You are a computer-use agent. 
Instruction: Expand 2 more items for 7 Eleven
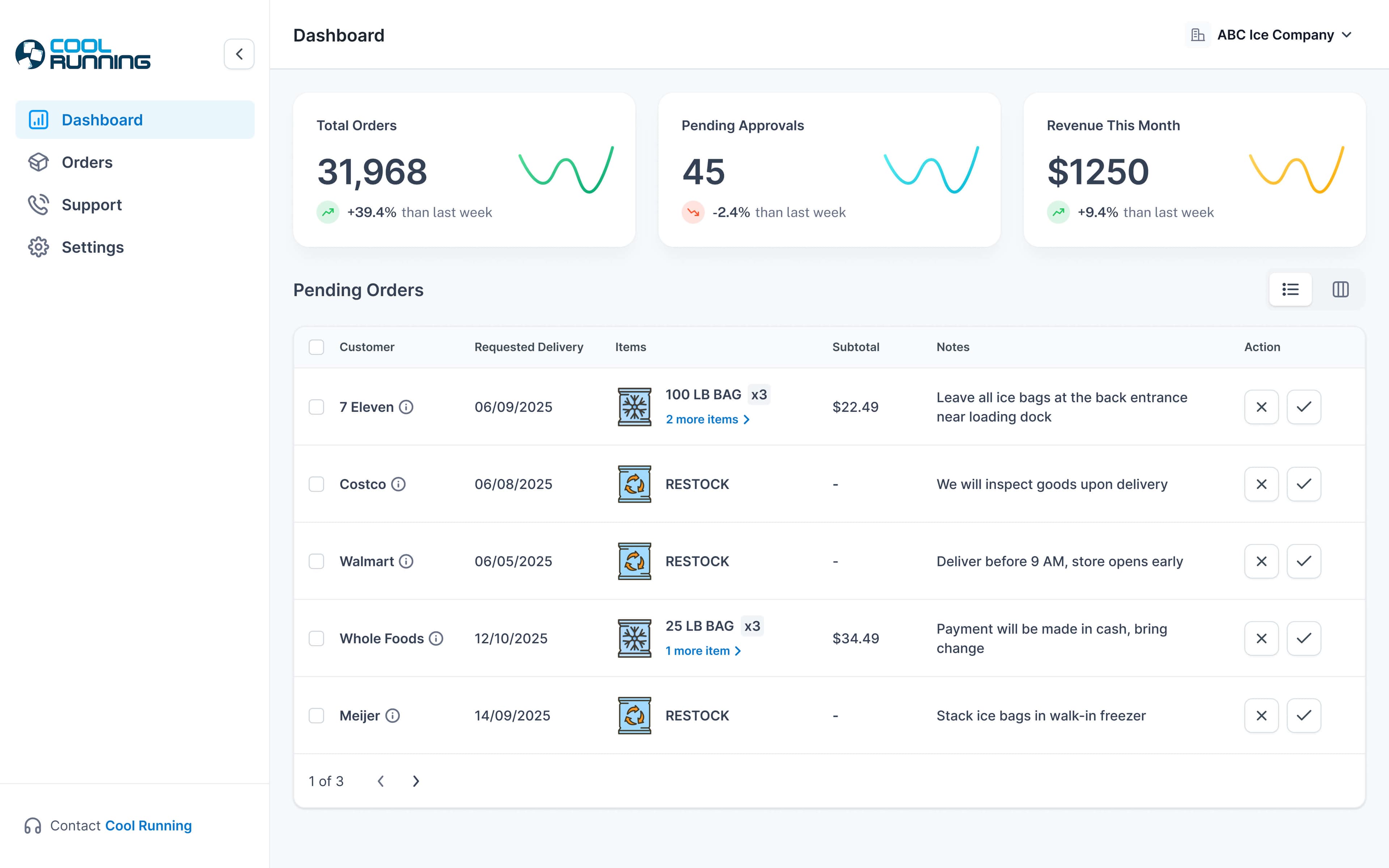(707, 420)
